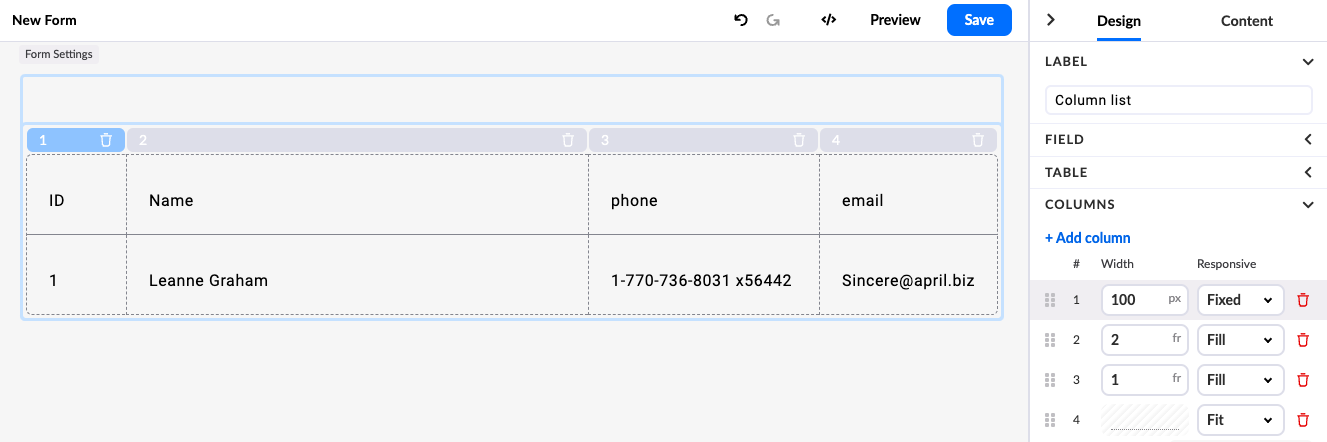1327x442 pixels.
Task: Expand the TABLE section
Action: [1308, 173]
